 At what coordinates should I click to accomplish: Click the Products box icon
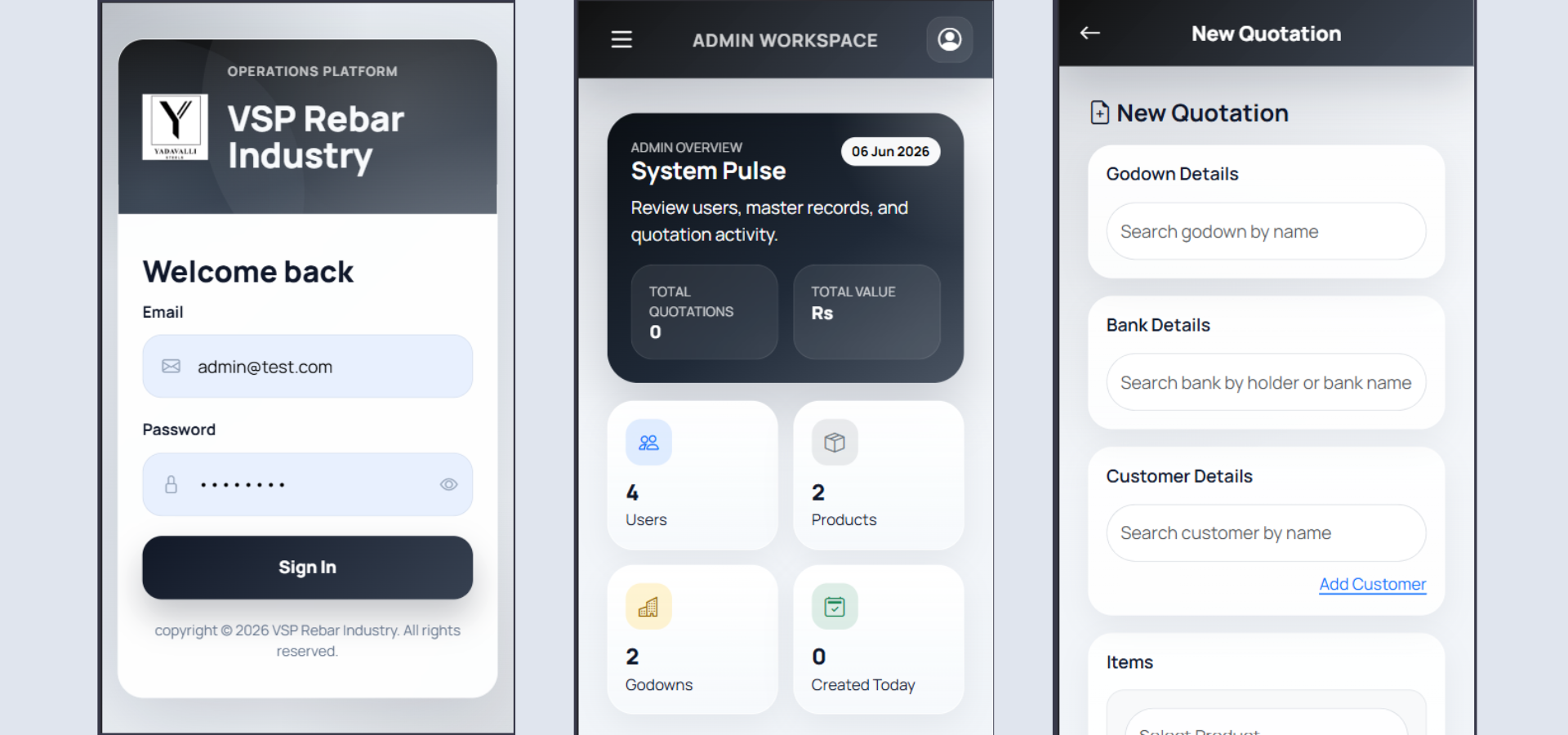835,443
